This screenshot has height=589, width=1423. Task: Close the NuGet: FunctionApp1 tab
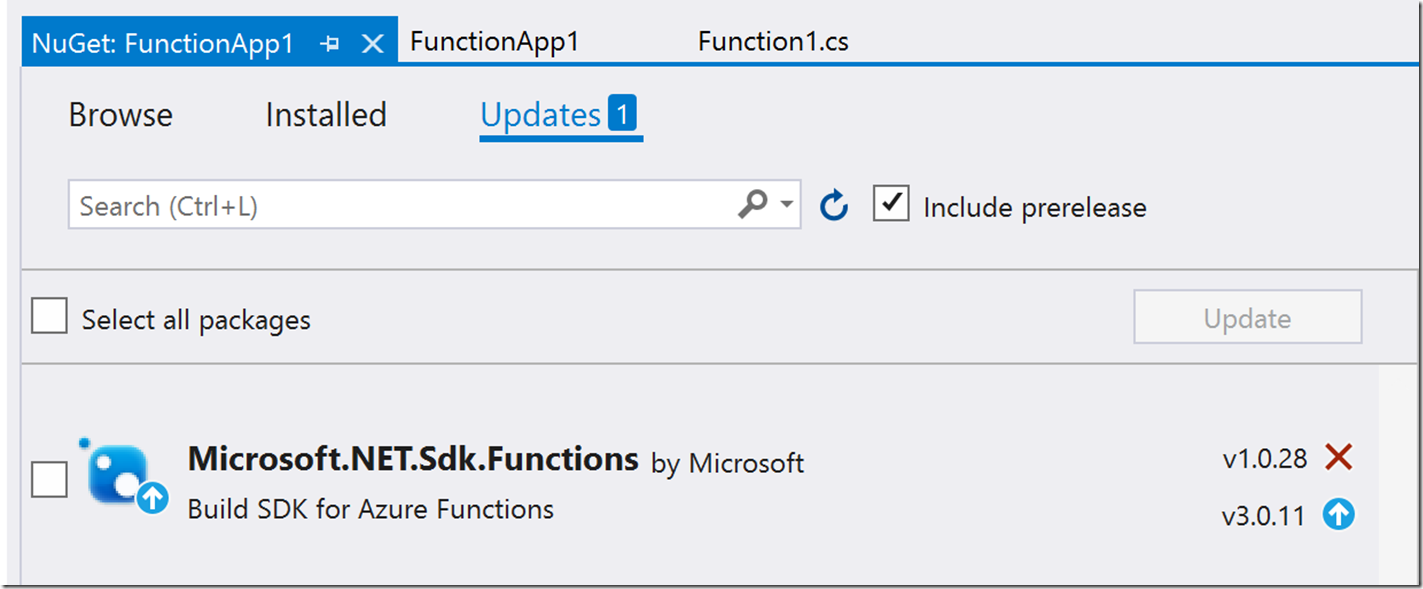372,43
